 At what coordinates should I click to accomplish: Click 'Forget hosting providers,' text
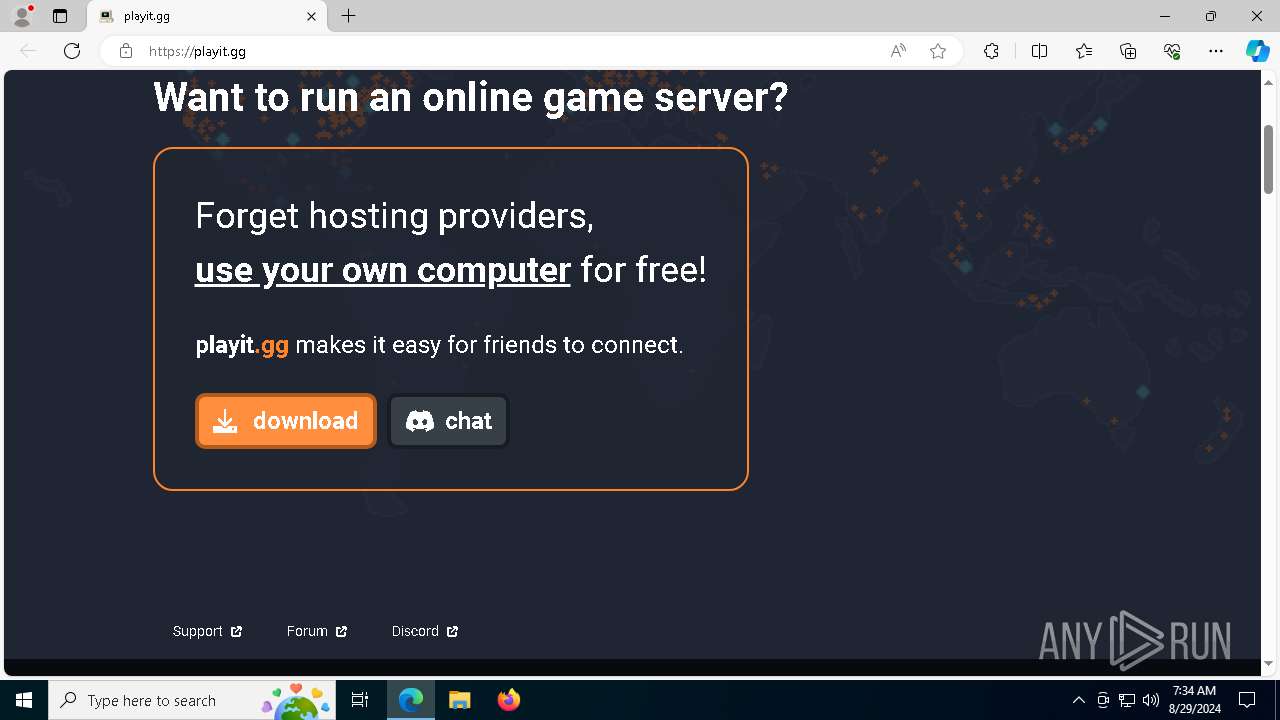(394, 215)
